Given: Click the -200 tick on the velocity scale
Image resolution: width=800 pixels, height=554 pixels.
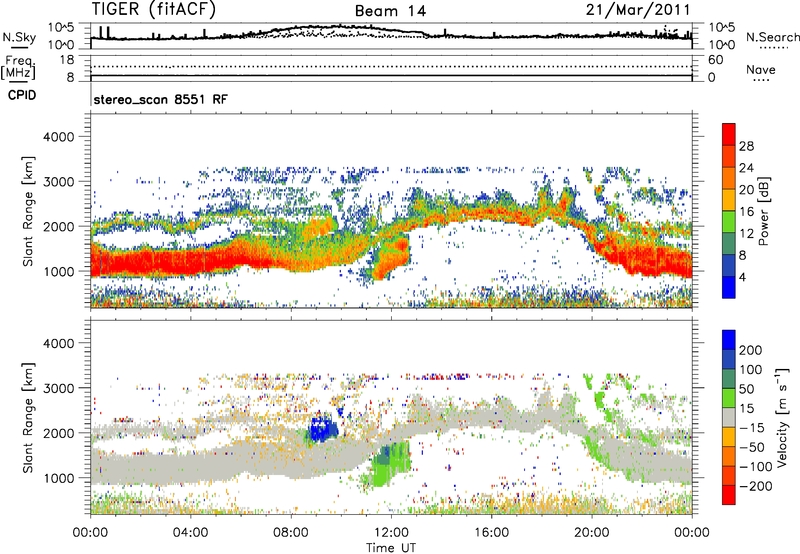Looking at the screenshot, I should coord(755,486).
